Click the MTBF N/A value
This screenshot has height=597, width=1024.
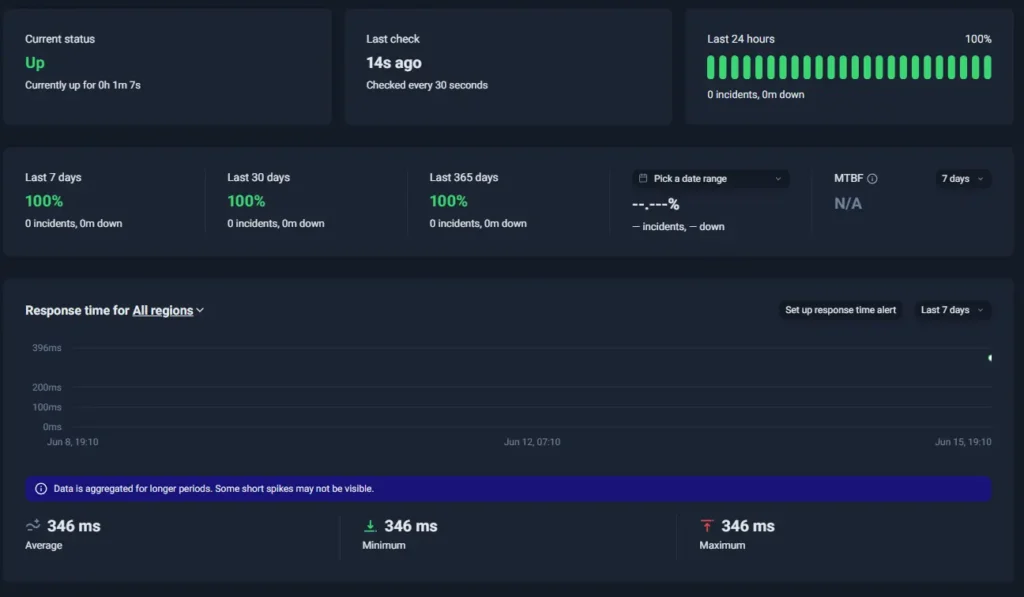coord(848,204)
